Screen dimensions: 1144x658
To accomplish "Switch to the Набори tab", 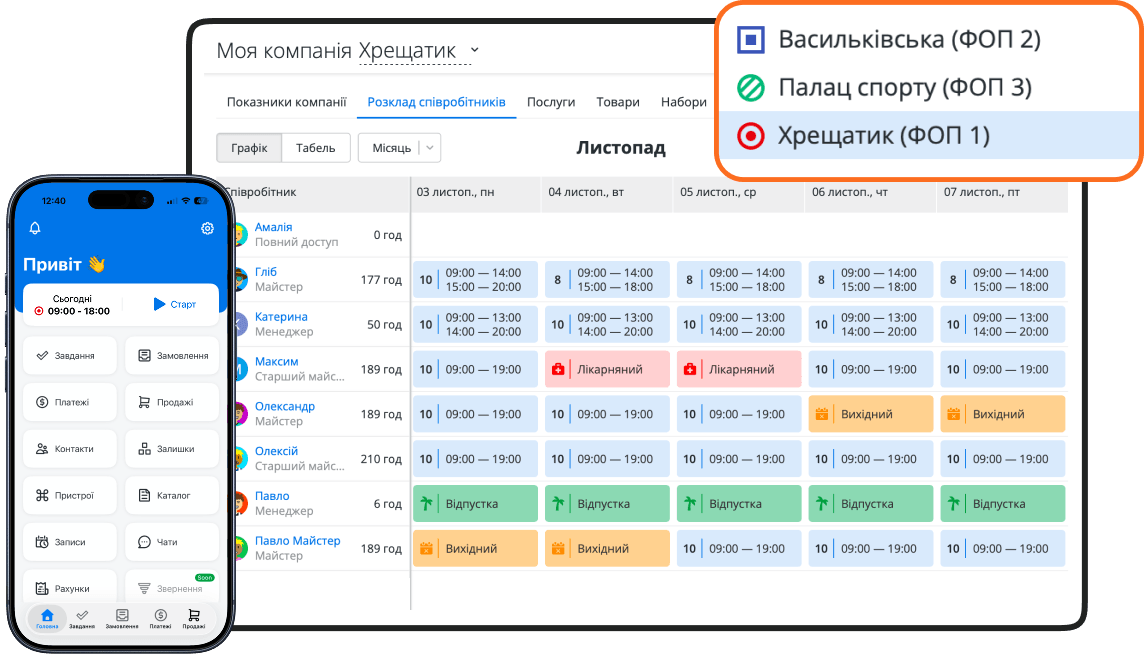I will [x=684, y=102].
